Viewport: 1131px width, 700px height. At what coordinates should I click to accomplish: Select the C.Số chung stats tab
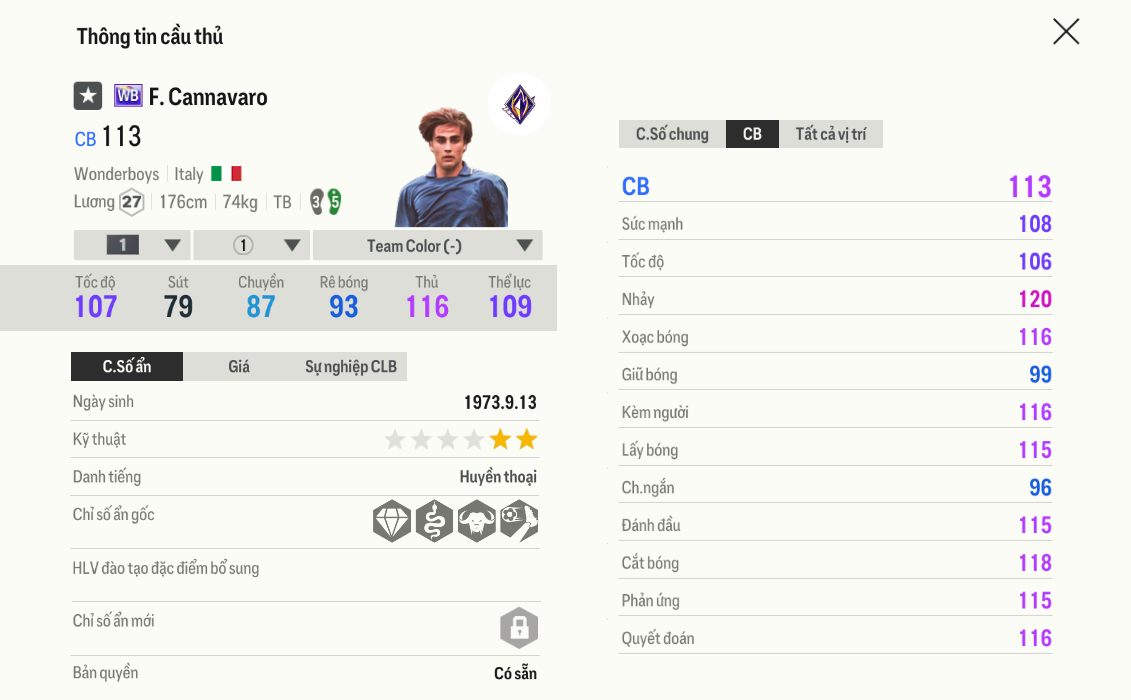[672, 134]
